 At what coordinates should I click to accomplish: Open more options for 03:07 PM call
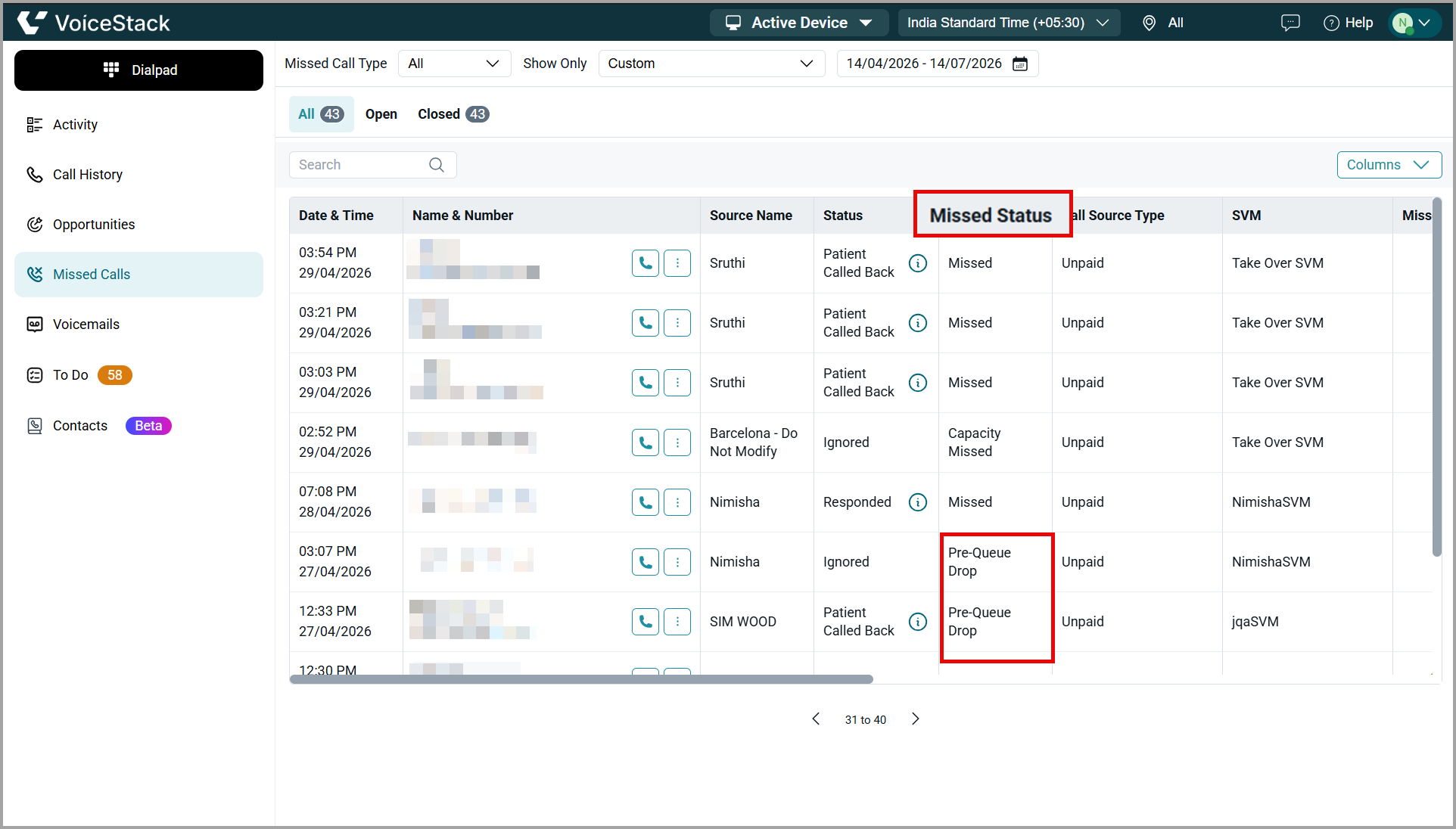pos(677,562)
